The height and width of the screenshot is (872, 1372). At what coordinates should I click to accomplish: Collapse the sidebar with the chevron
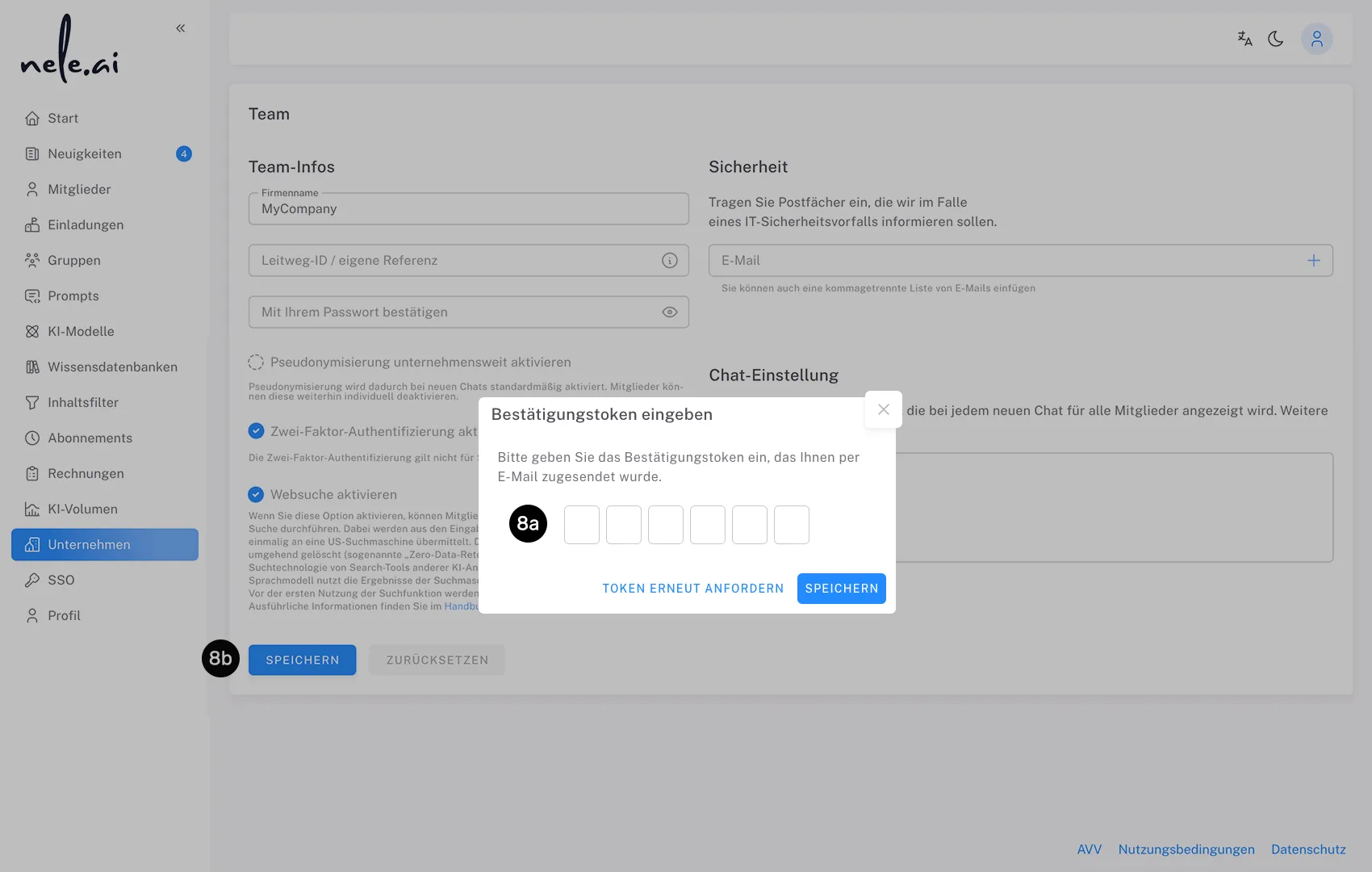pos(180,27)
